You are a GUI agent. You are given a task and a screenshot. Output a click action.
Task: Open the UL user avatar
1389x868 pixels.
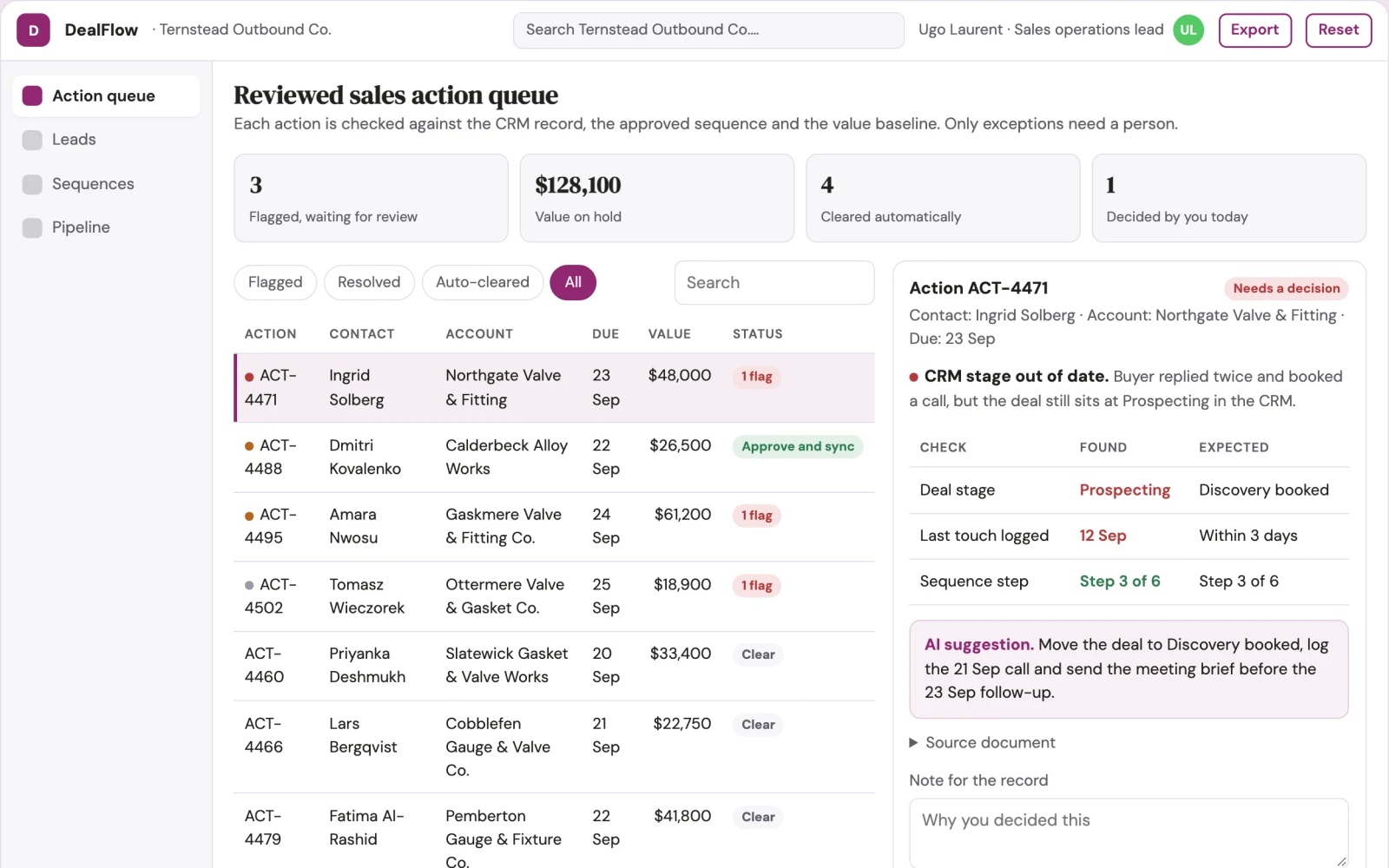pos(1188,30)
